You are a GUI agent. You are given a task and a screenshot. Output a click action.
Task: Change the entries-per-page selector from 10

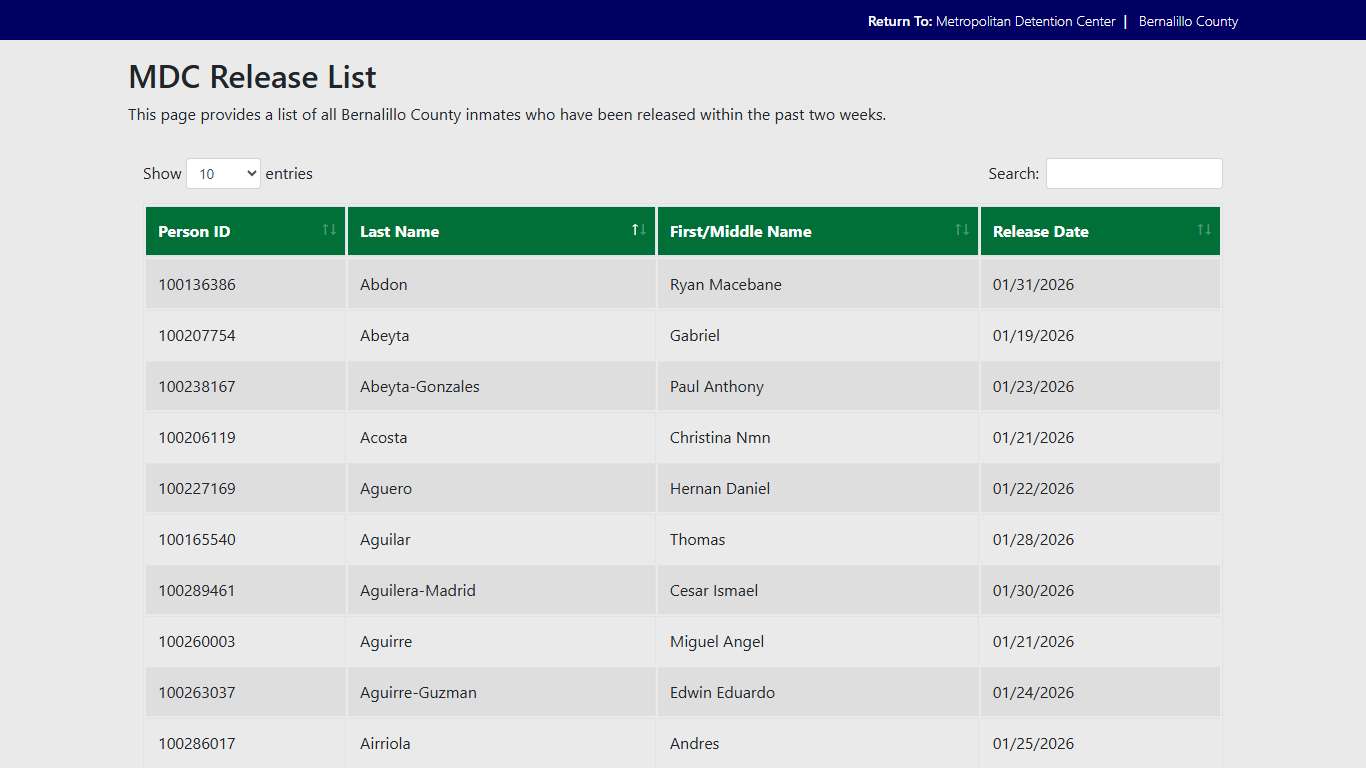(x=222, y=173)
